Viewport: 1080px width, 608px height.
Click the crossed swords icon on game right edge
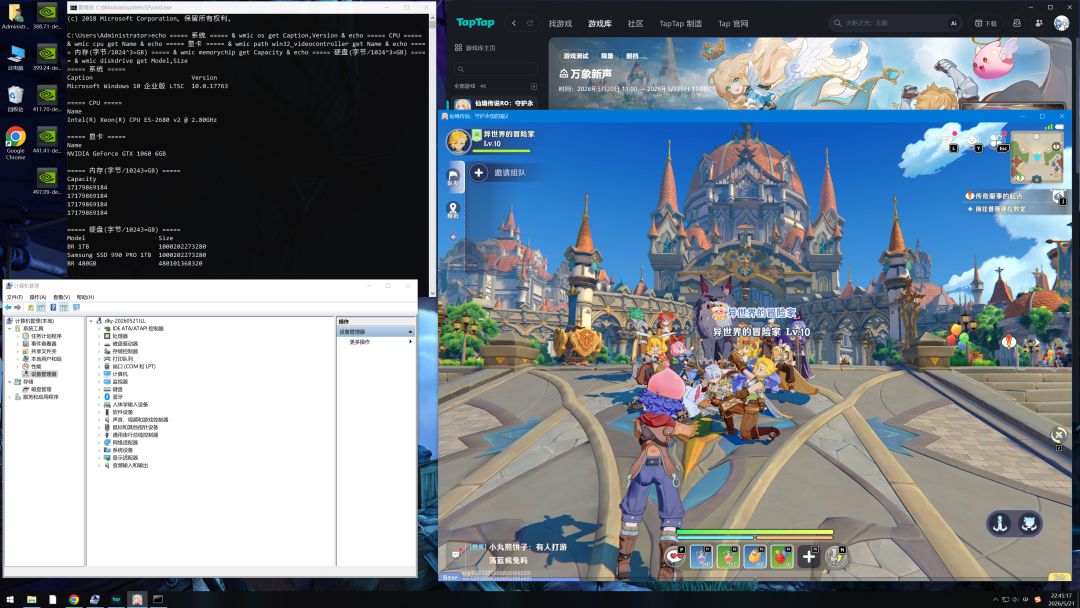coord(1059,434)
